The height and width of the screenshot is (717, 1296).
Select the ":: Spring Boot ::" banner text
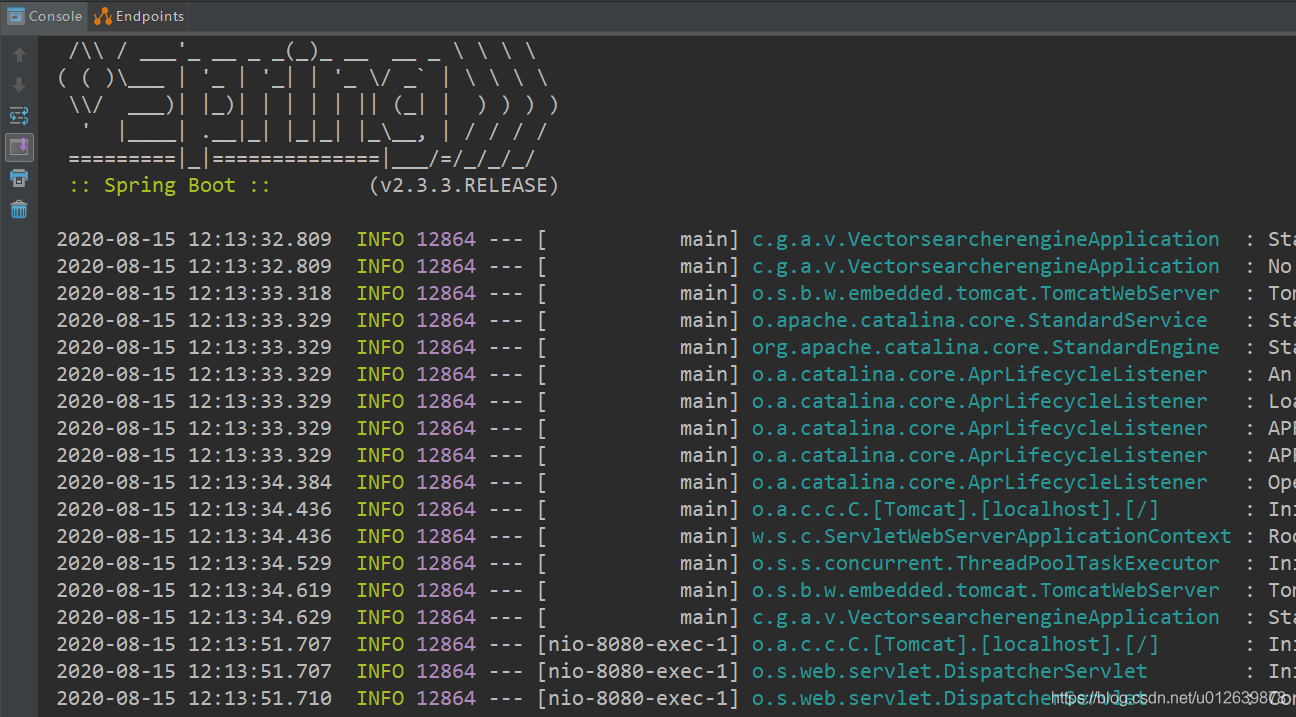click(x=170, y=185)
